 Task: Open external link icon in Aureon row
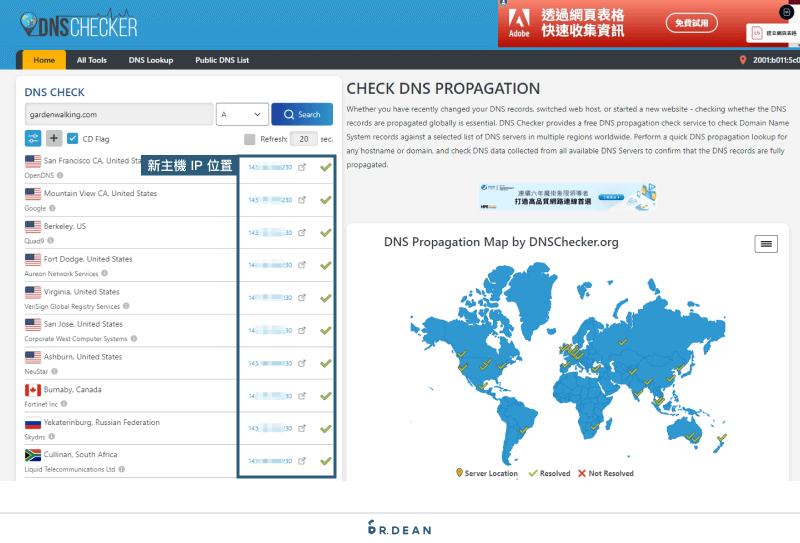(302, 265)
